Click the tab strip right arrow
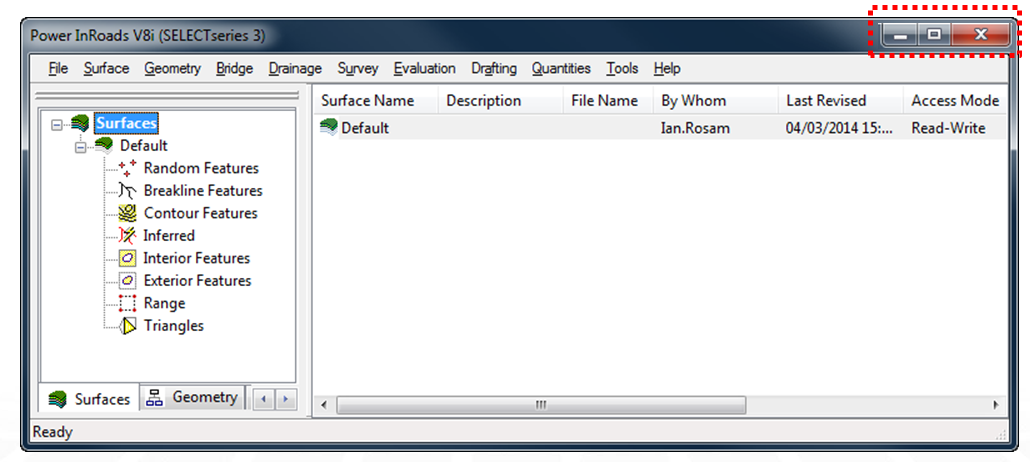 pyautogui.click(x=284, y=398)
